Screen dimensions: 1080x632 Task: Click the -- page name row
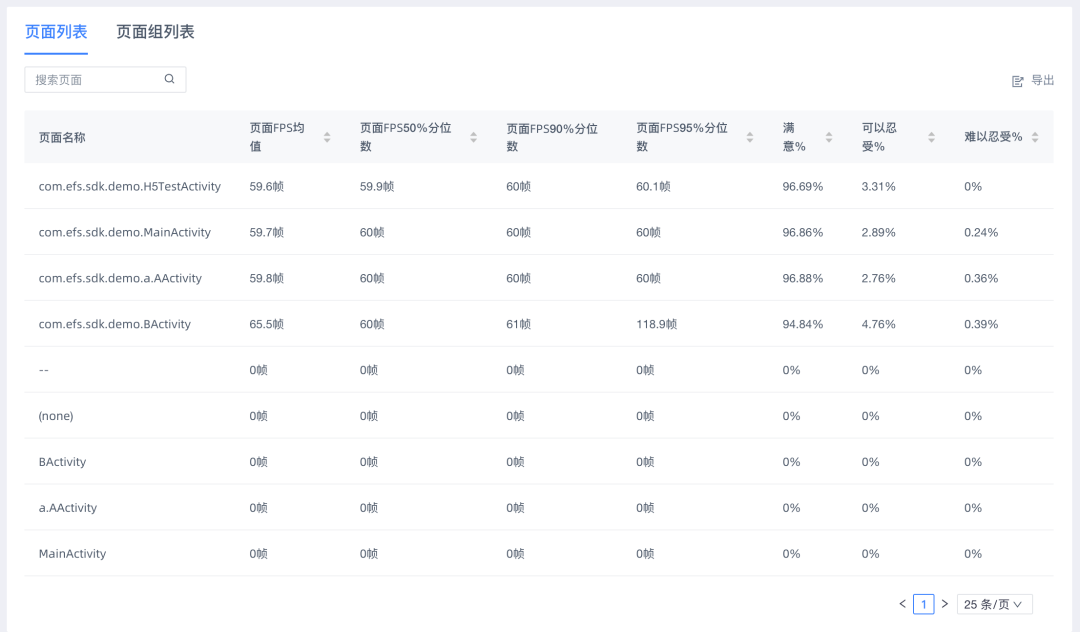(x=539, y=370)
